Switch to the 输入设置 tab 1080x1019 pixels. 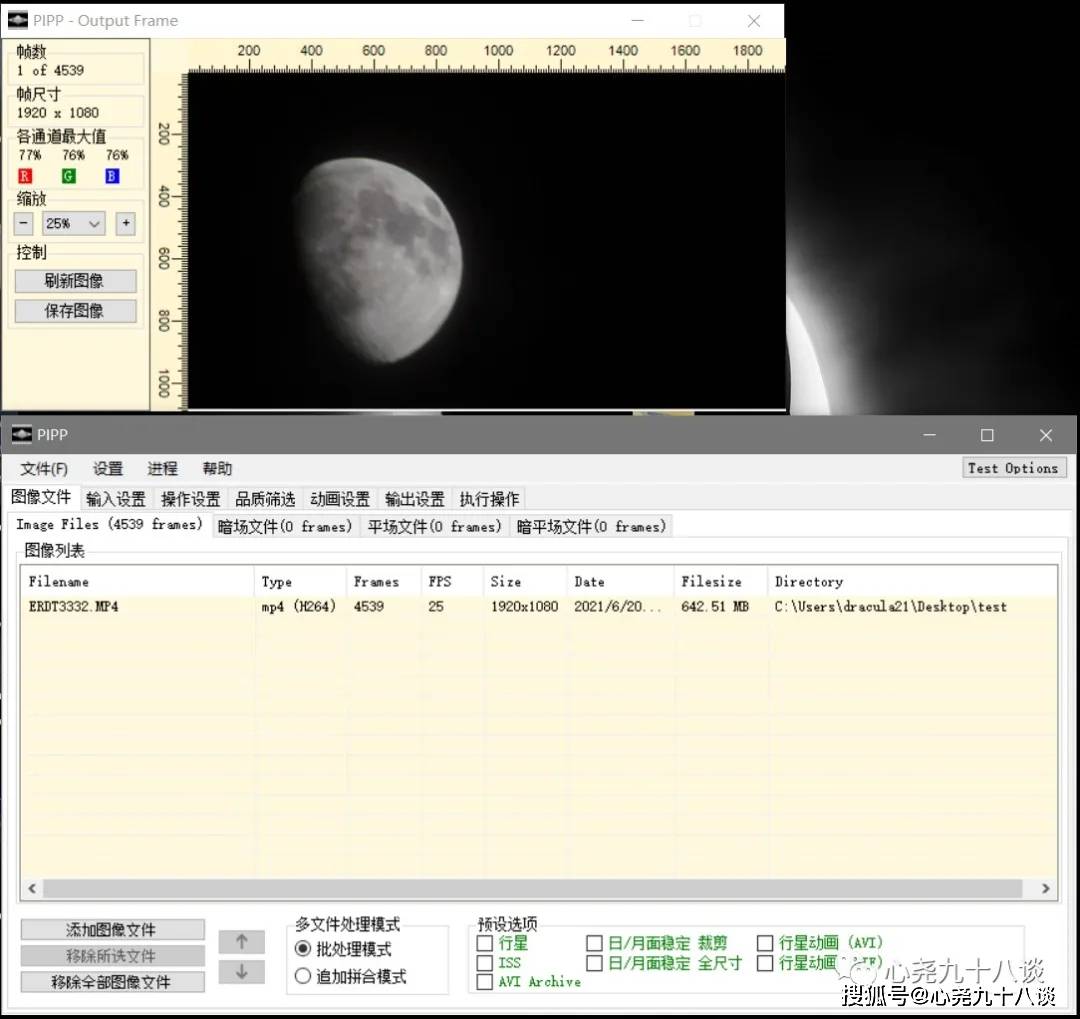pyautogui.click(x=116, y=499)
